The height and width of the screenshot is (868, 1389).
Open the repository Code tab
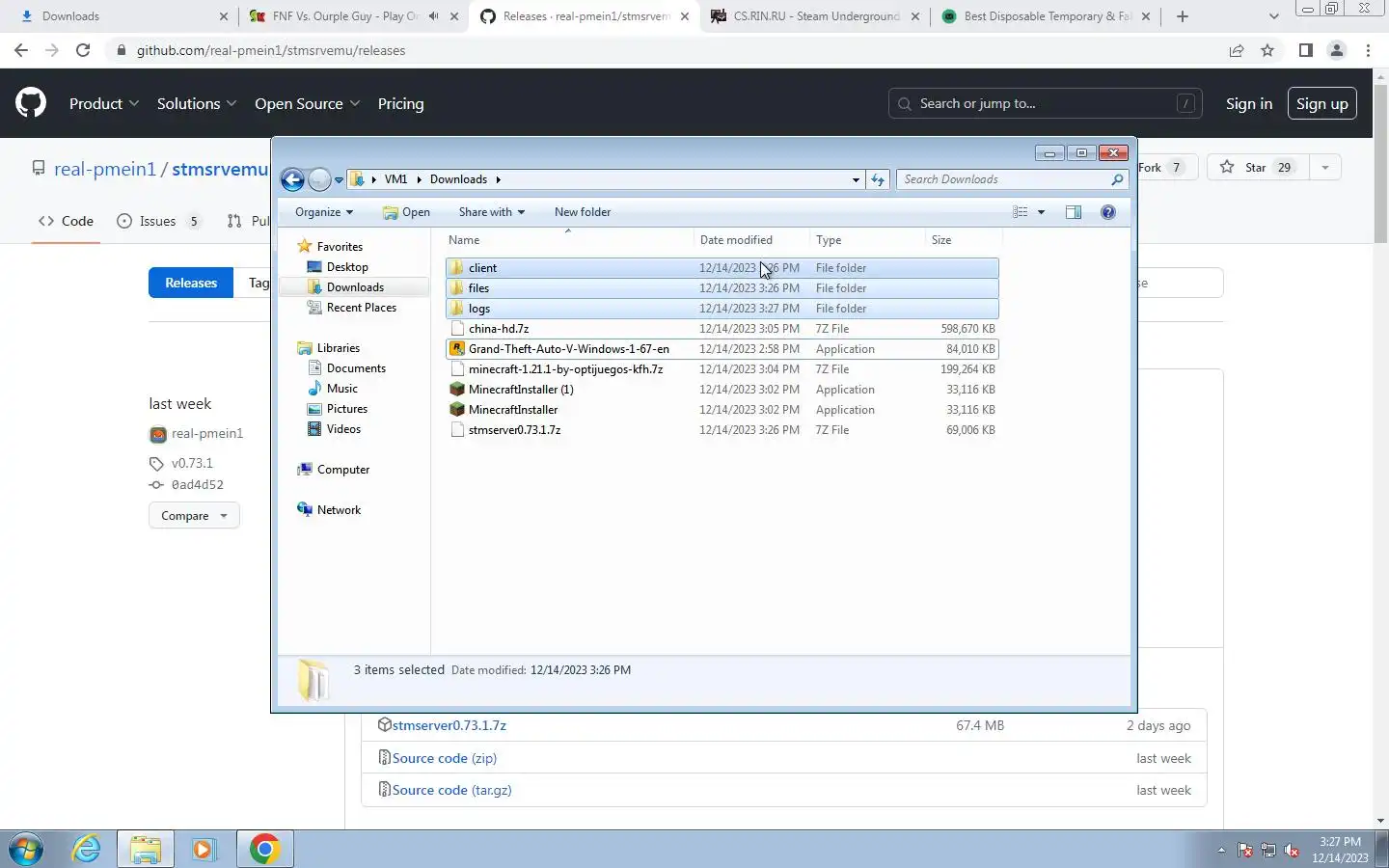pos(66,221)
